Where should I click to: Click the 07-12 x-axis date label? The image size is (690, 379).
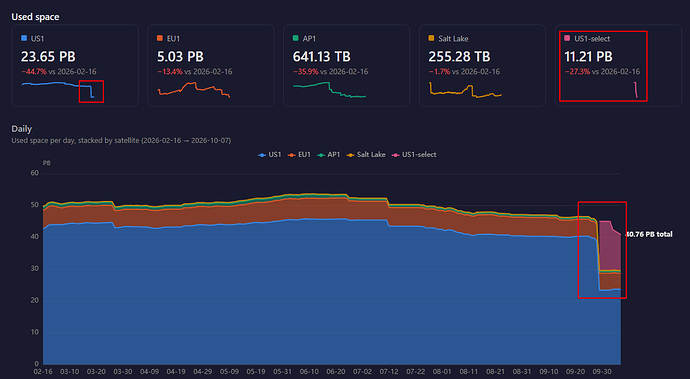(389, 372)
